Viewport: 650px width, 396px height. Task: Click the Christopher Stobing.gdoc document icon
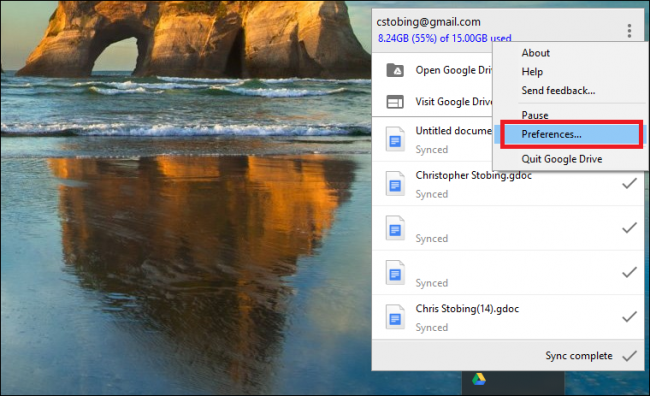[395, 183]
